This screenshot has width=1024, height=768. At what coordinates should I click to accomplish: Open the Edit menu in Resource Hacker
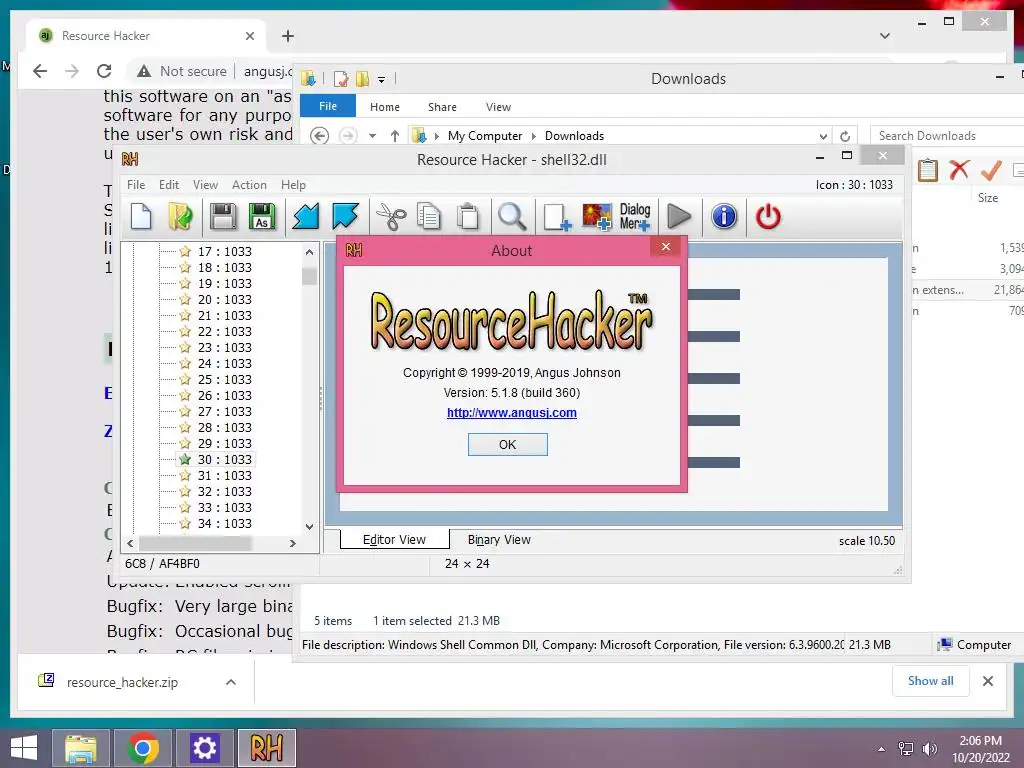click(x=168, y=185)
